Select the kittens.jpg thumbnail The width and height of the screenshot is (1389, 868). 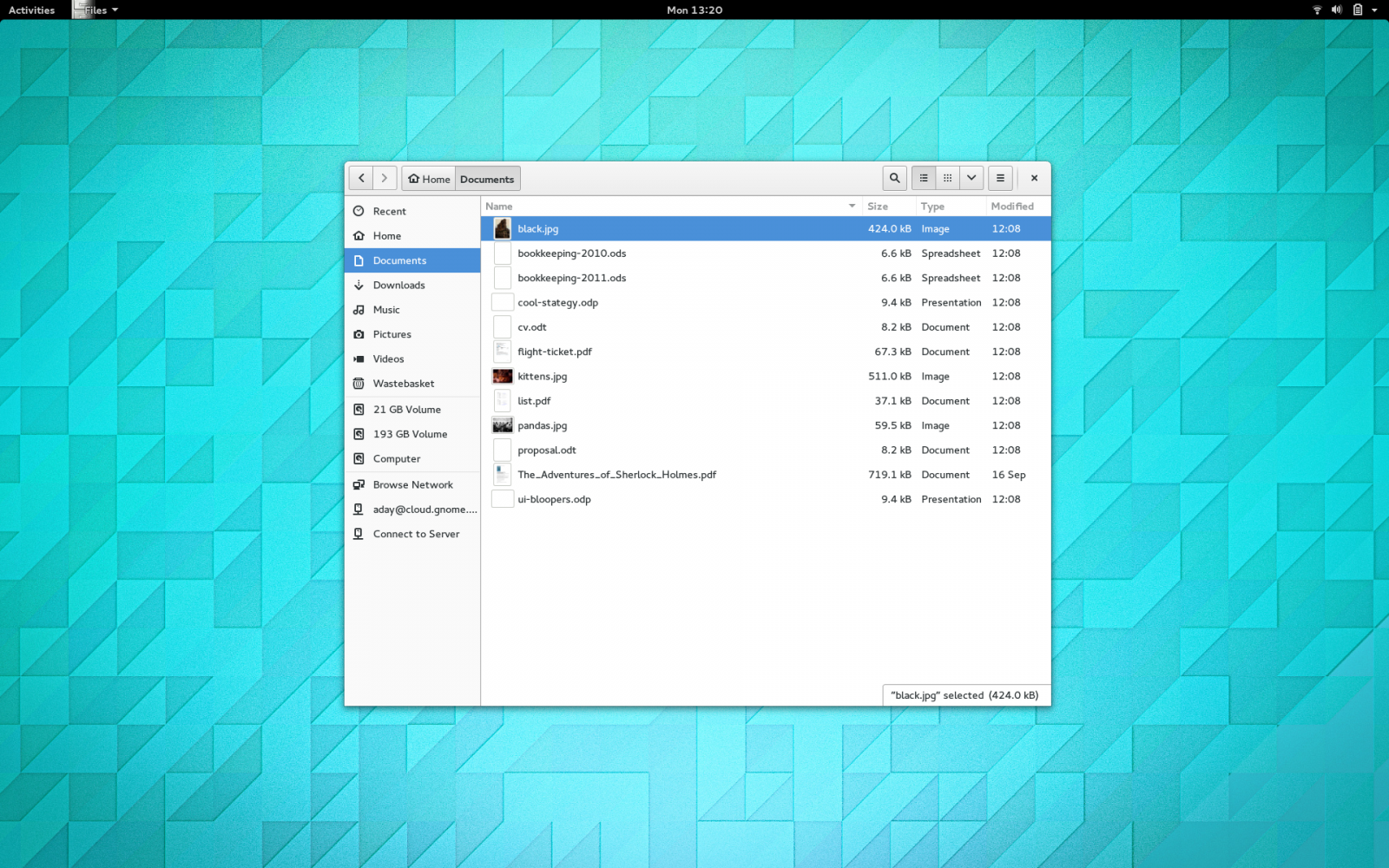(x=503, y=377)
